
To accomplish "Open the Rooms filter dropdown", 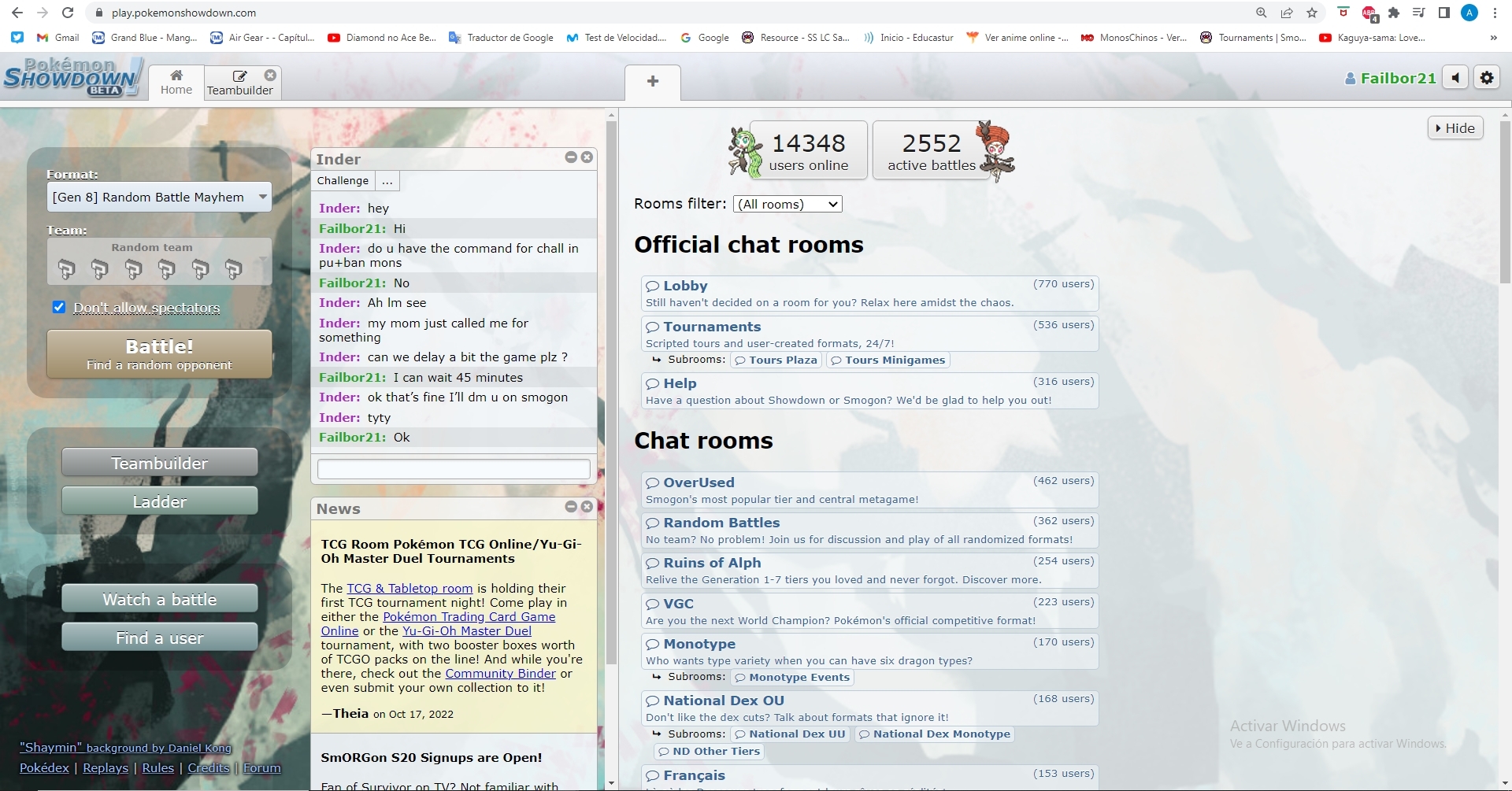I will [x=787, y=204].
